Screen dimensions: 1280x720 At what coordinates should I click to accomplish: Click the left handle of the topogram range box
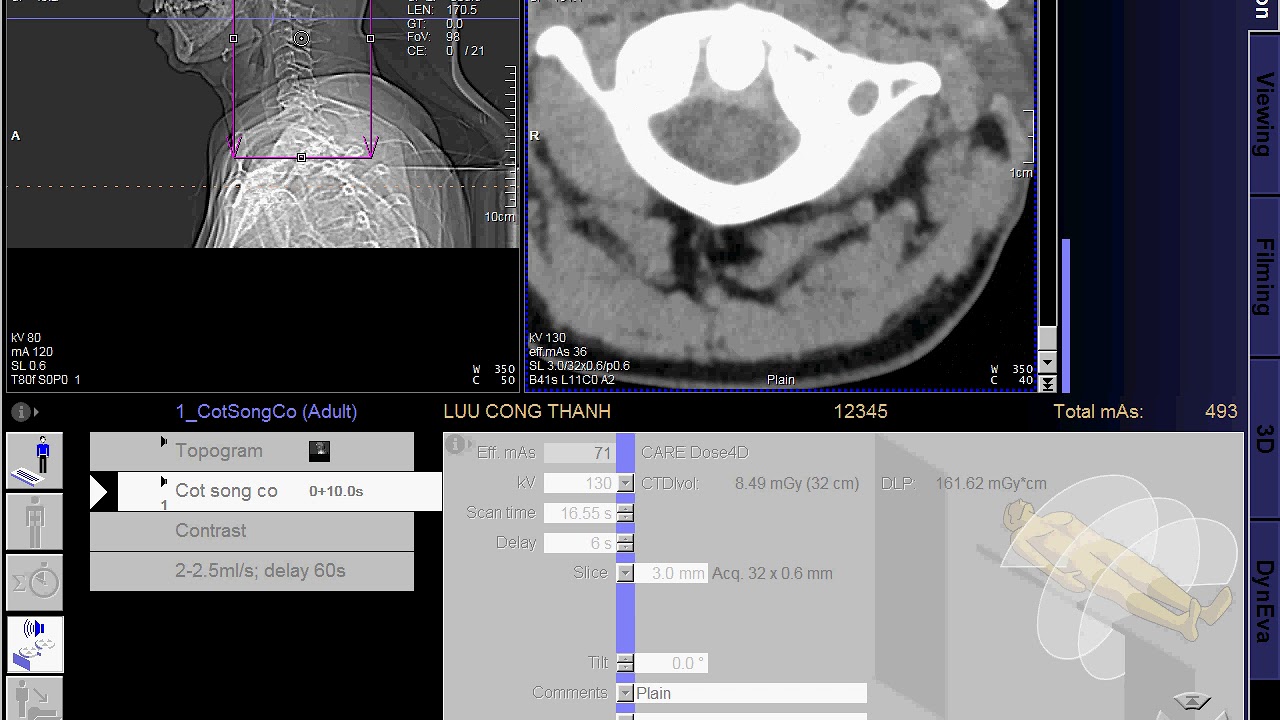233,39
